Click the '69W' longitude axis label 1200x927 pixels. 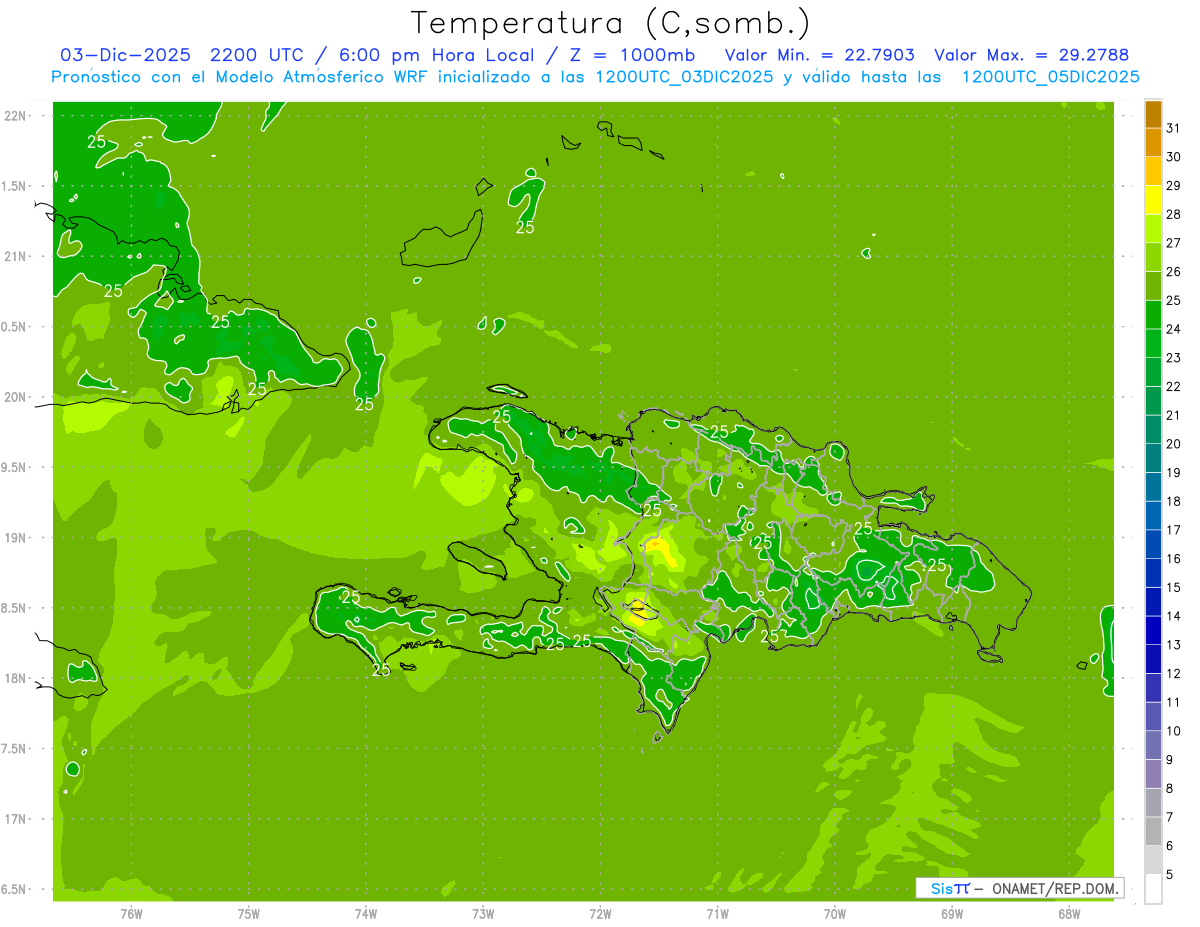tap(952, 914)
